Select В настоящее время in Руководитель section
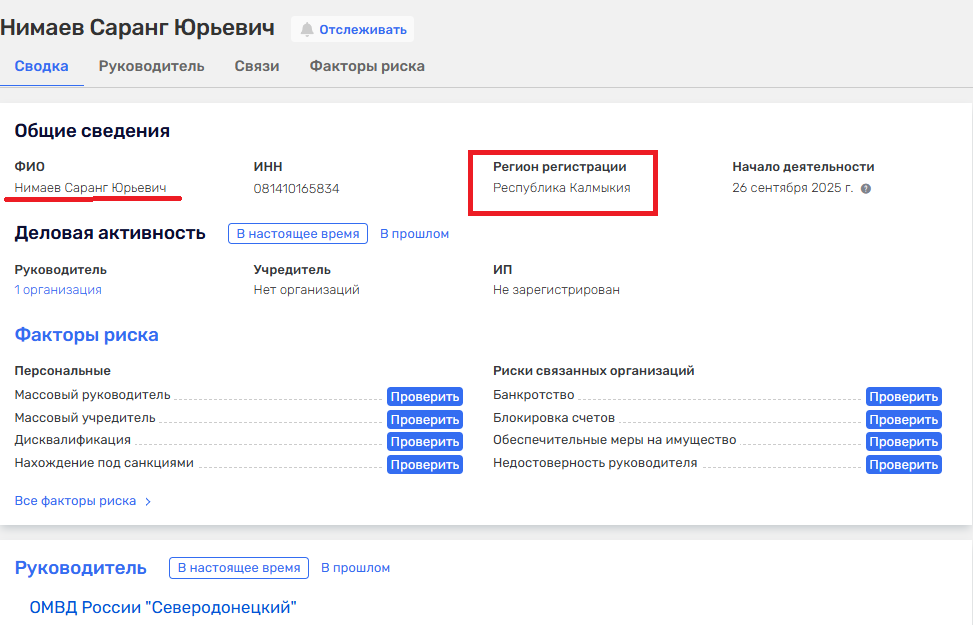This screenshot has height=625, width=973. point(238,568)
